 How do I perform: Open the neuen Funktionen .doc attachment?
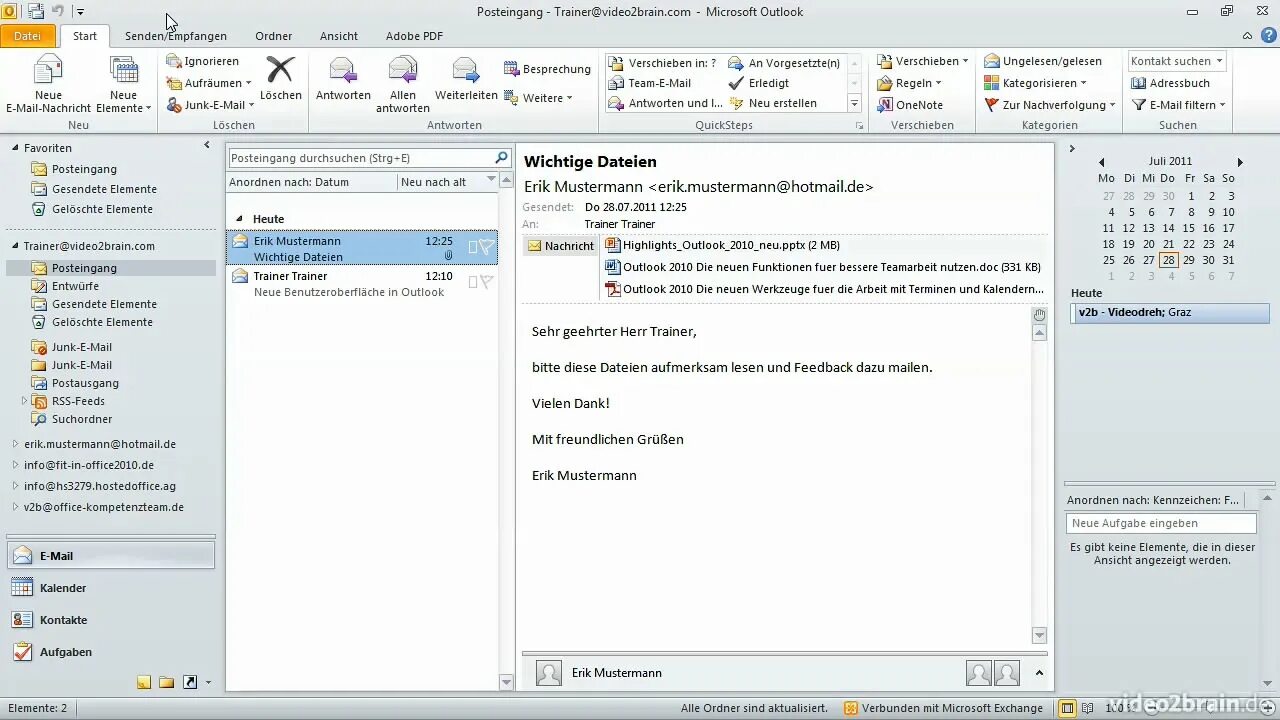pyautogui.click(x=823, y=267)
